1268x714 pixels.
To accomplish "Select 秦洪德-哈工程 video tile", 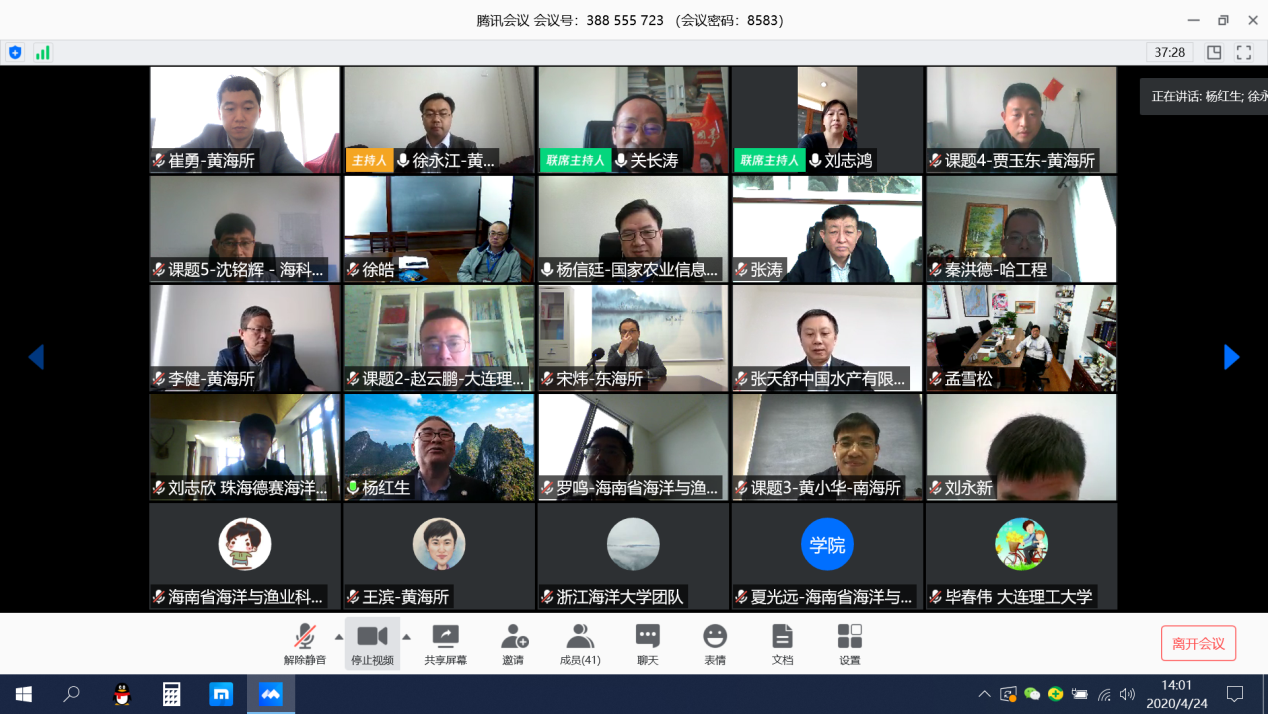I will pyautogui.click(x=1021, y=229).
